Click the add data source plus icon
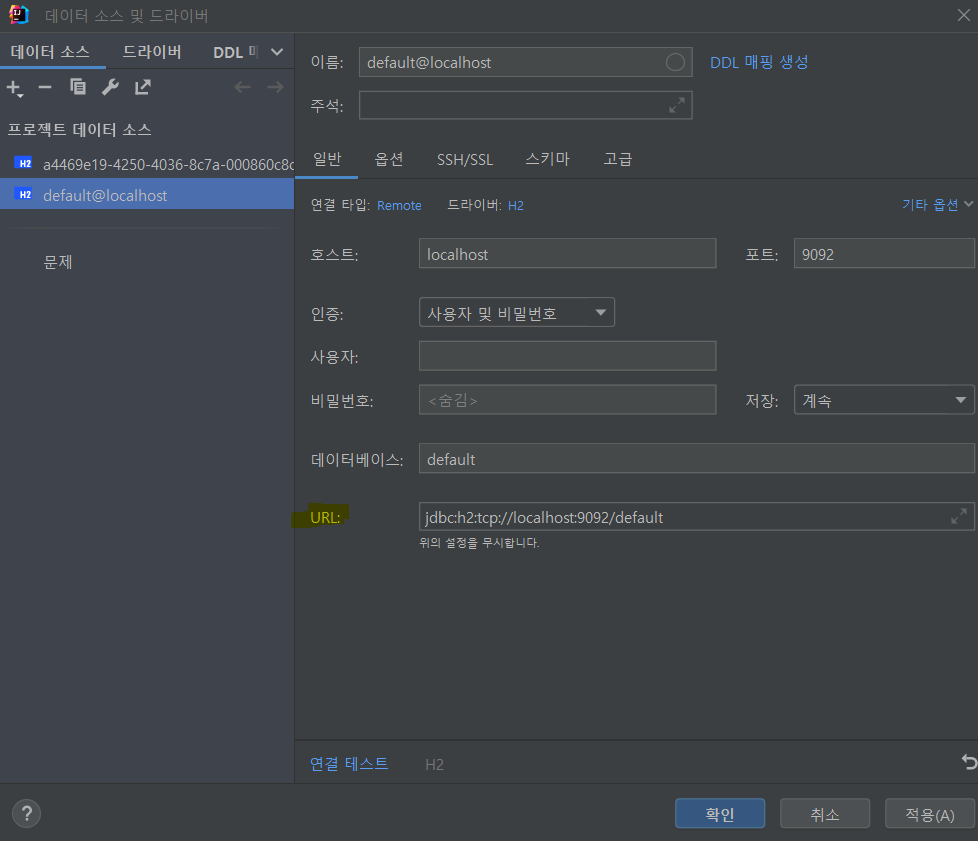Image resolution: width=978 pixels, height=841 pixels. (x=14, y=88)
